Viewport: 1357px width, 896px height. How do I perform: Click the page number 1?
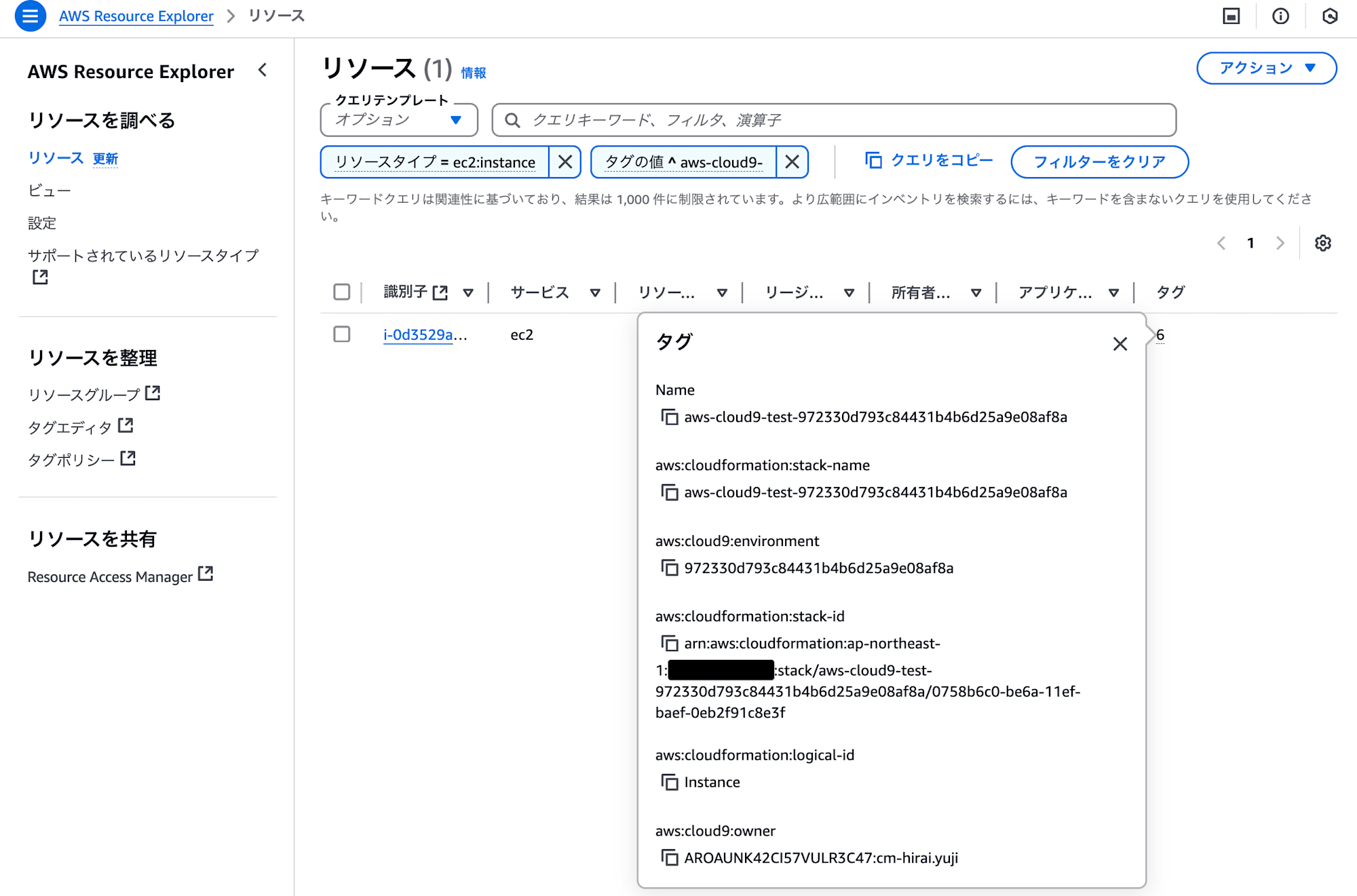point(1250,244)
